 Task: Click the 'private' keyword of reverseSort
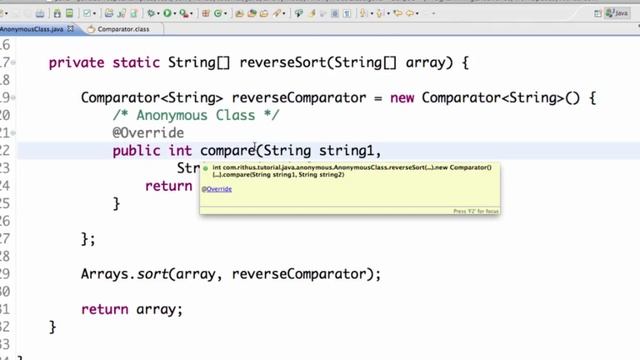76,63
